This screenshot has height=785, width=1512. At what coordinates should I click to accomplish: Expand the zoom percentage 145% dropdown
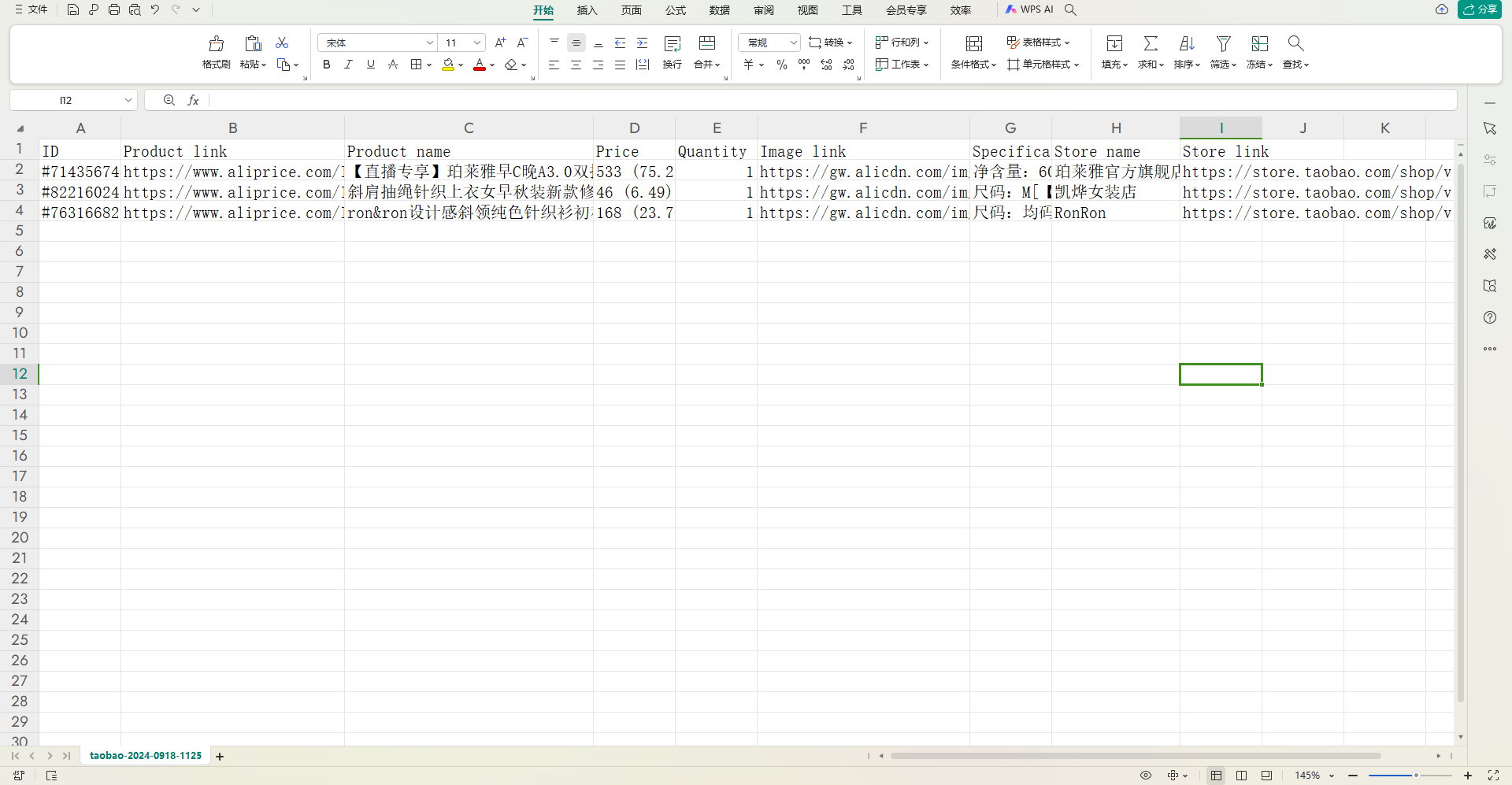(1332, 776)
